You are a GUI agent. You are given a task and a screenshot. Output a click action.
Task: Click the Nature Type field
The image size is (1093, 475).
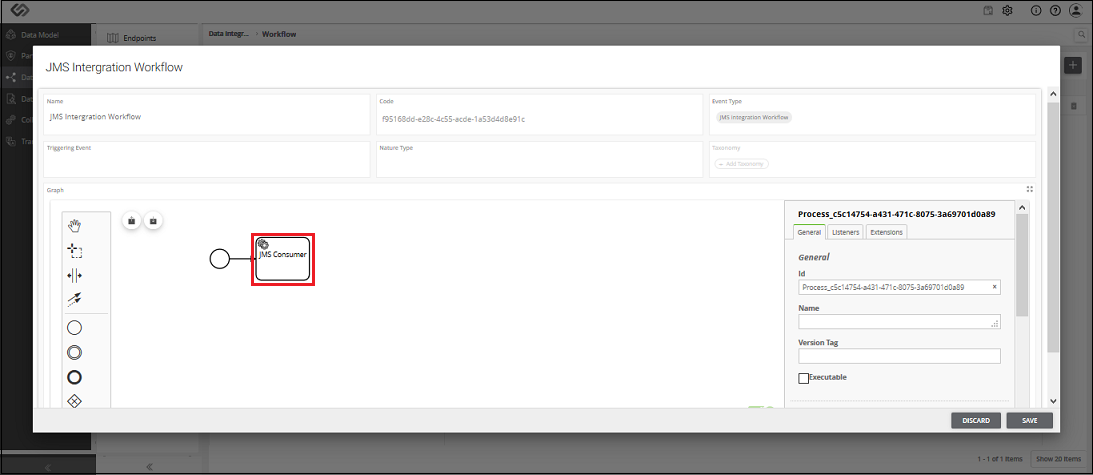(x=539, y=160)
